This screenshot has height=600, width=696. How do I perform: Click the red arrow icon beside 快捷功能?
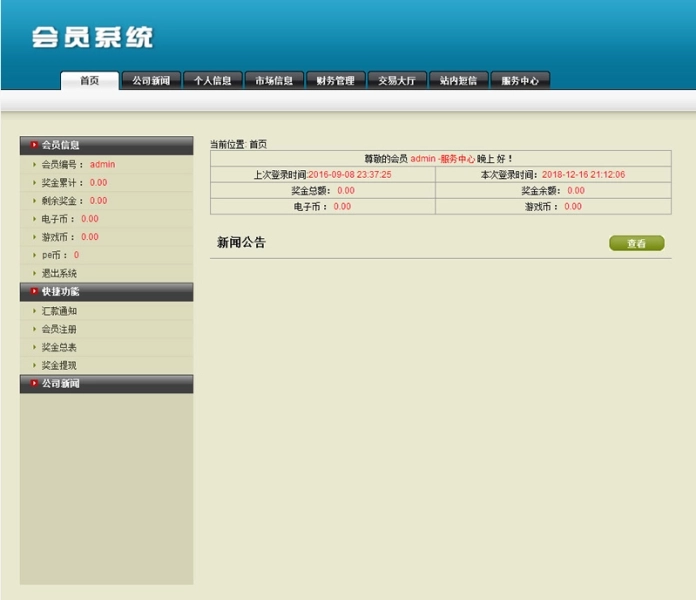point(34,291)
